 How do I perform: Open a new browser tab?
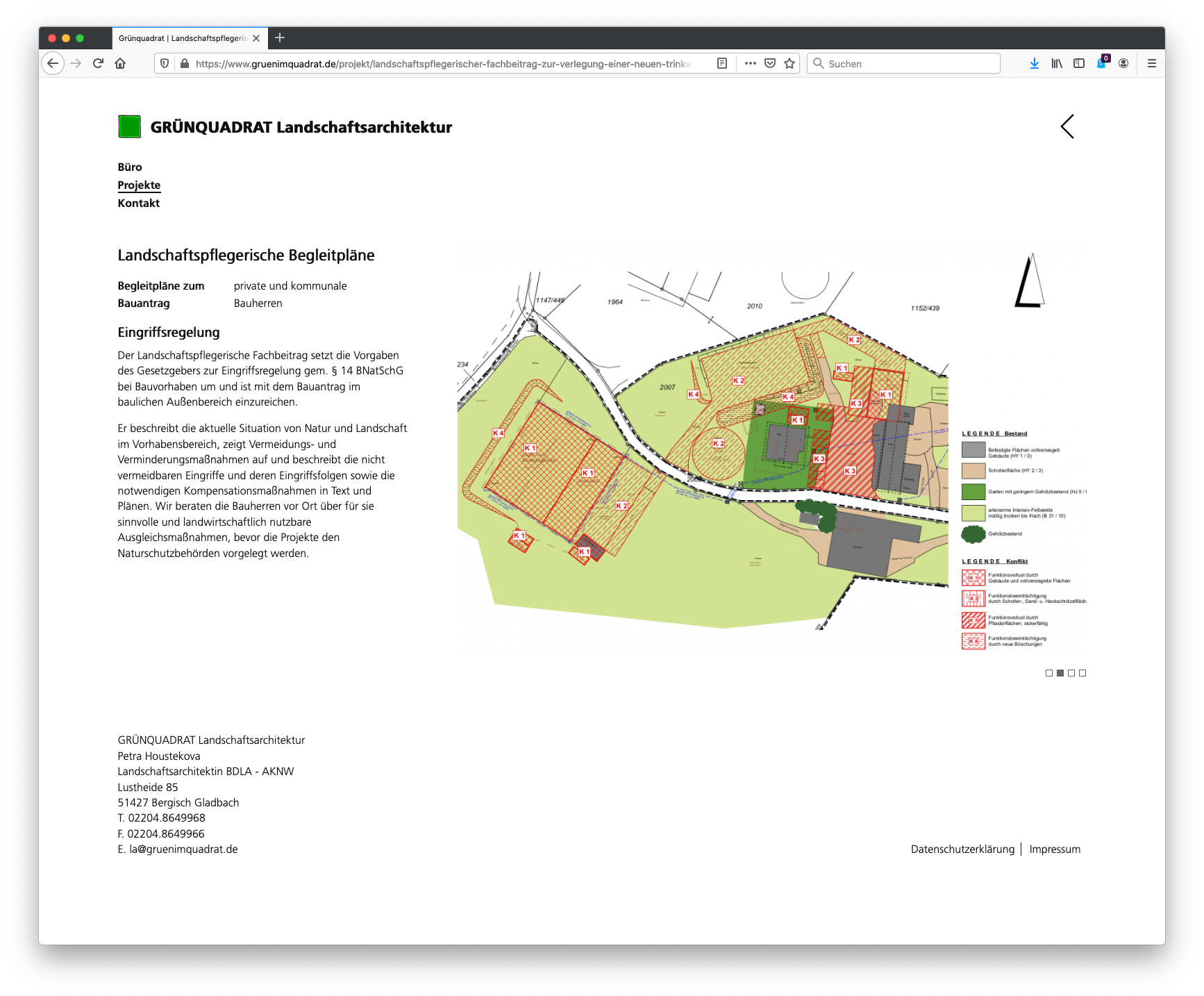(x=280, y=38)
